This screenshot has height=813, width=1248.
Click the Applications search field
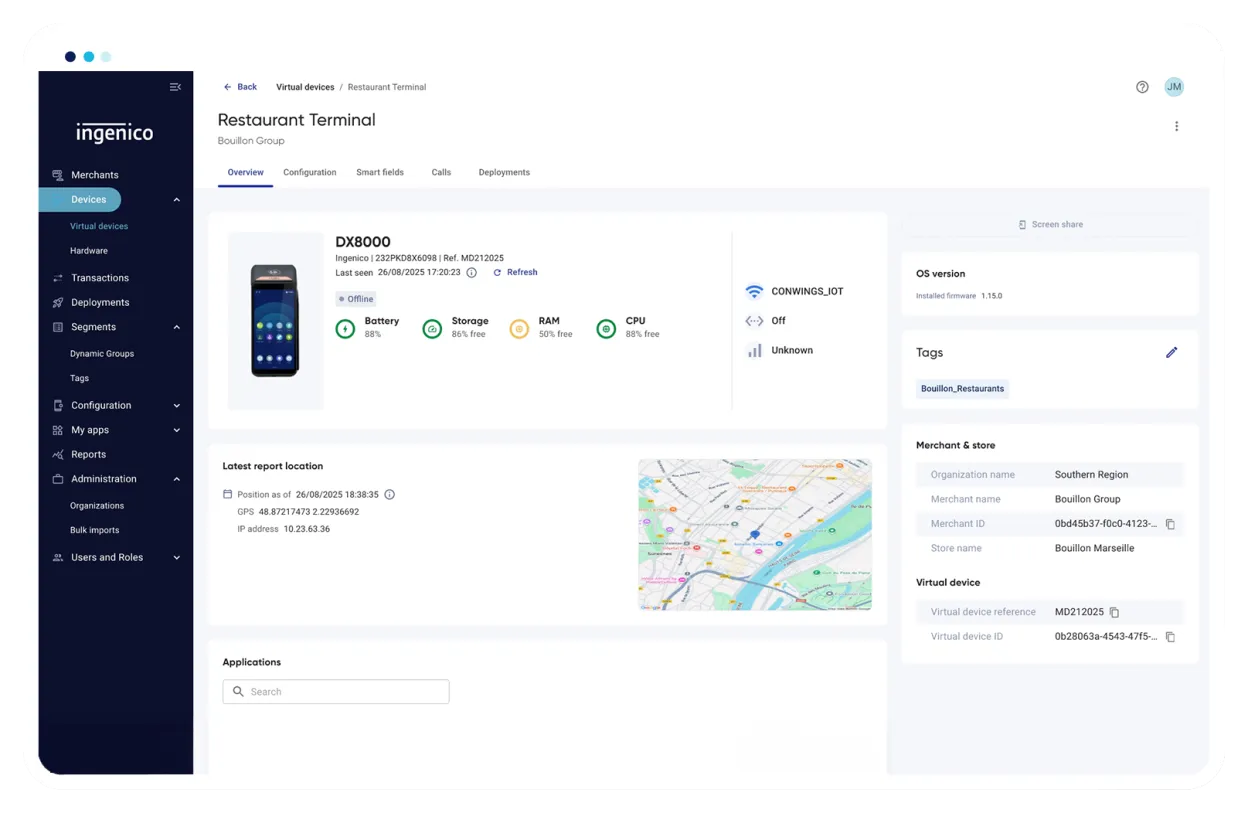(336, 692)
